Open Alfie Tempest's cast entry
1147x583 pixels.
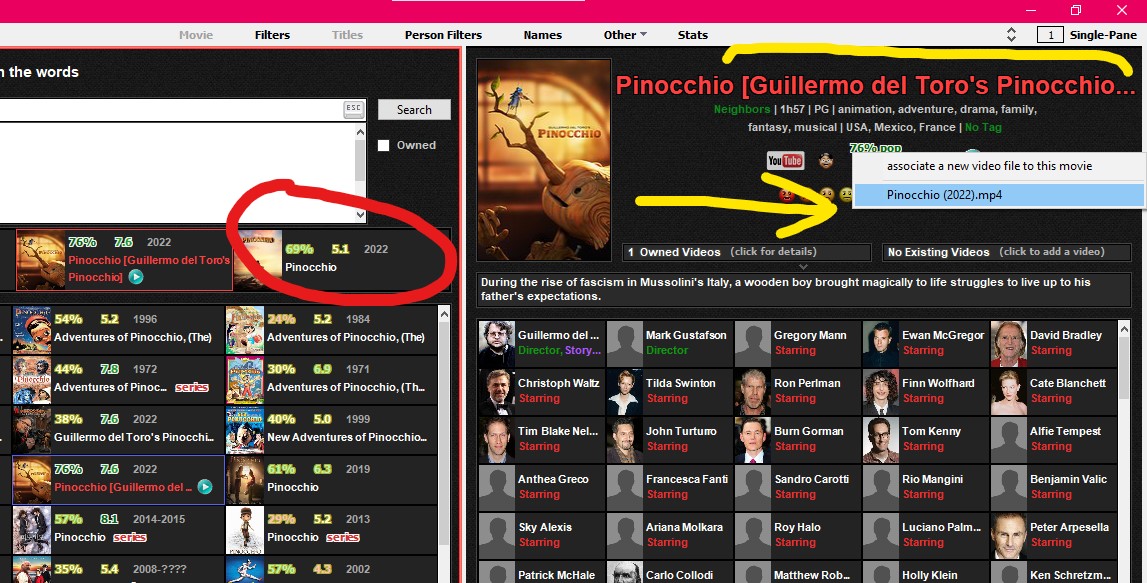click(1053, 439)
